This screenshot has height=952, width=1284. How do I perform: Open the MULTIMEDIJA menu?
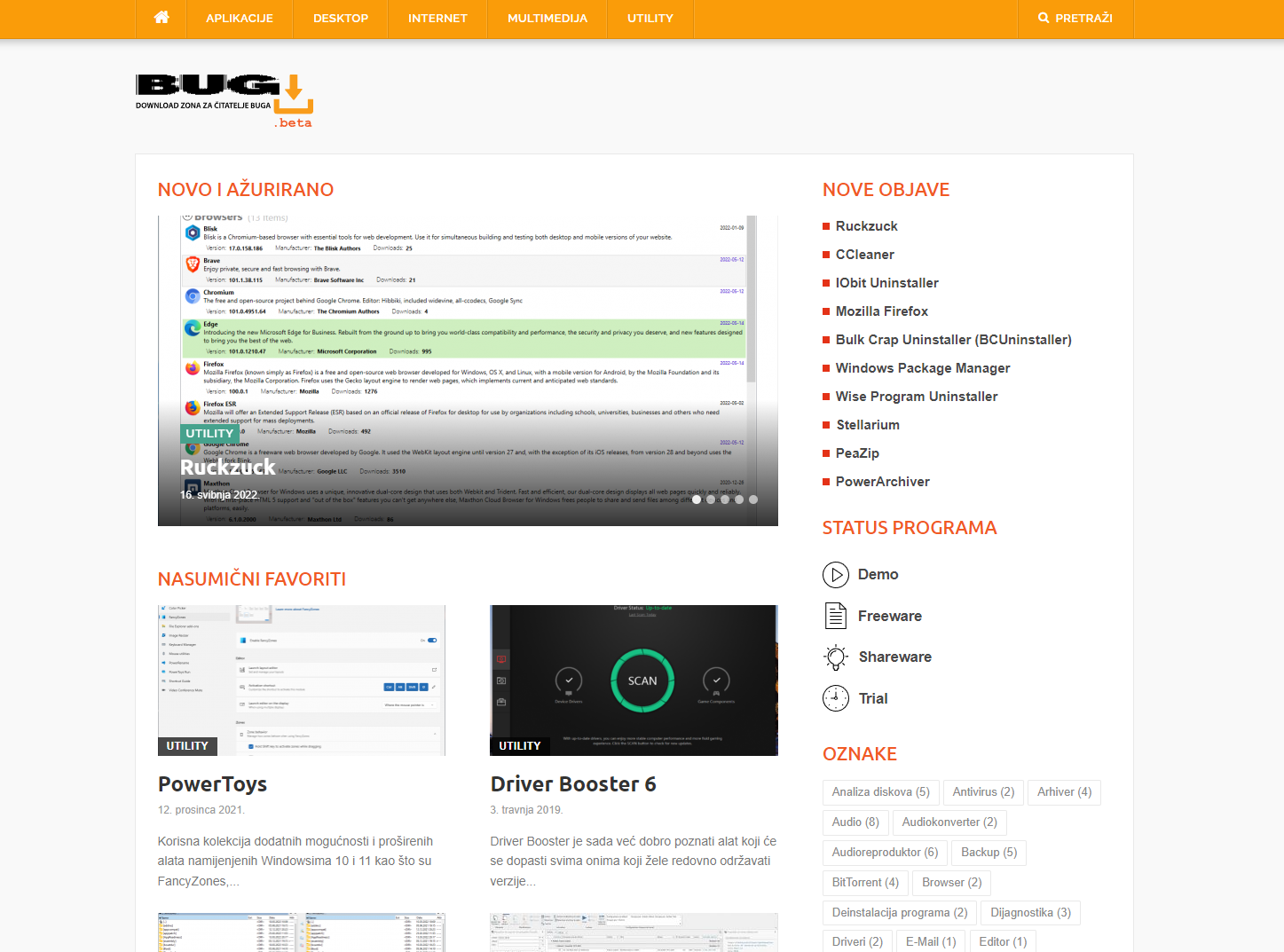[547, 19]
